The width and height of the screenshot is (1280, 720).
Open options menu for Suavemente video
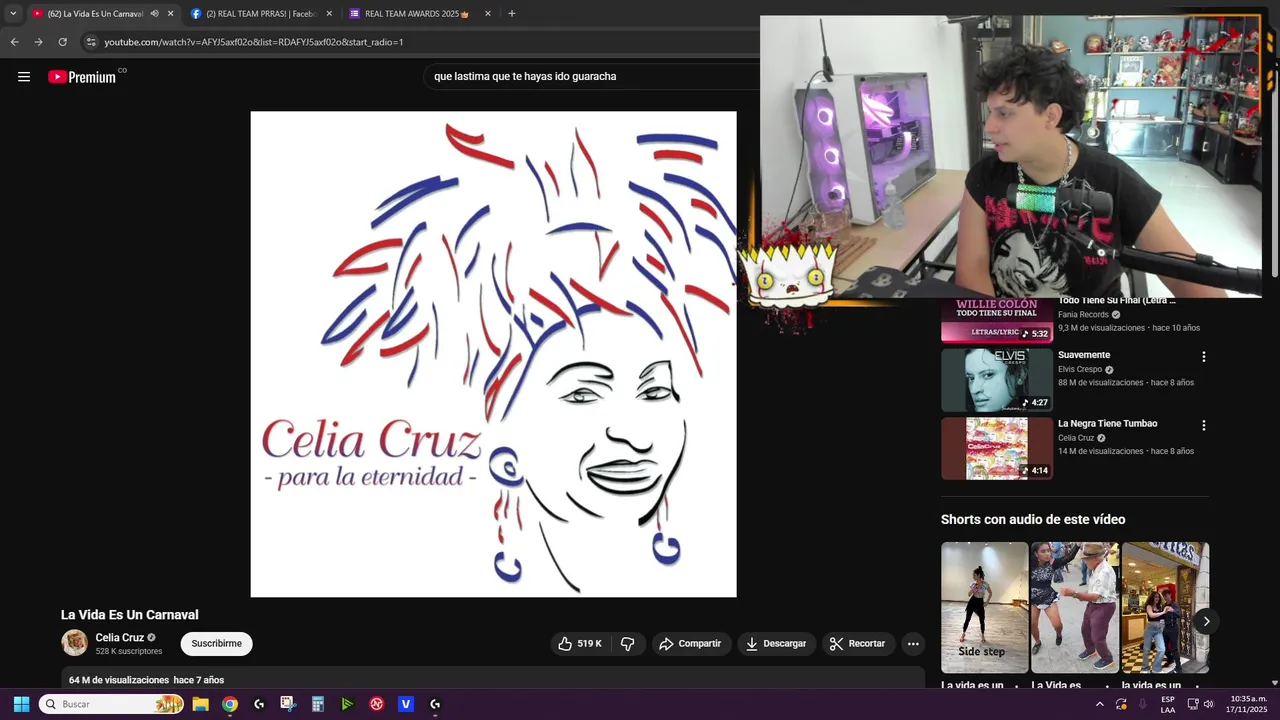tap(1204, 357)
